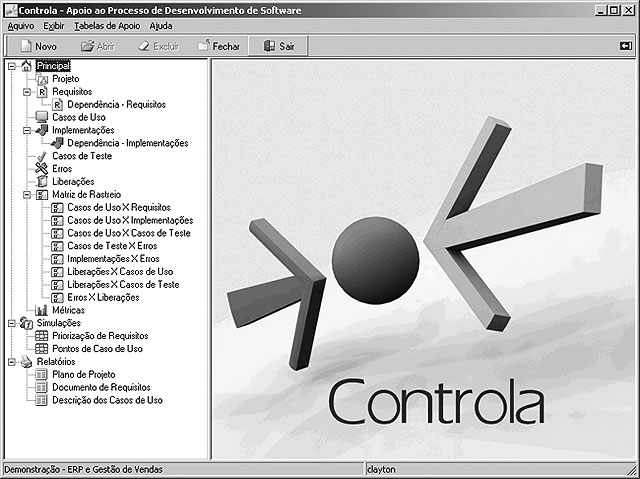The height and width of the screenshot is (479, 640).
Task: Click the bar chart icon beside Métricas
Action: click(x=42, y=310)
